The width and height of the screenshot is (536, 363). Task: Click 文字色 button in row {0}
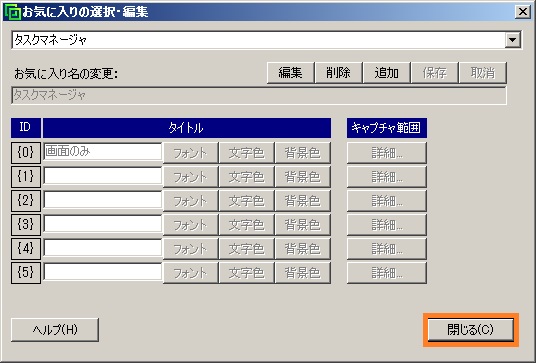[x=246, y=153]
